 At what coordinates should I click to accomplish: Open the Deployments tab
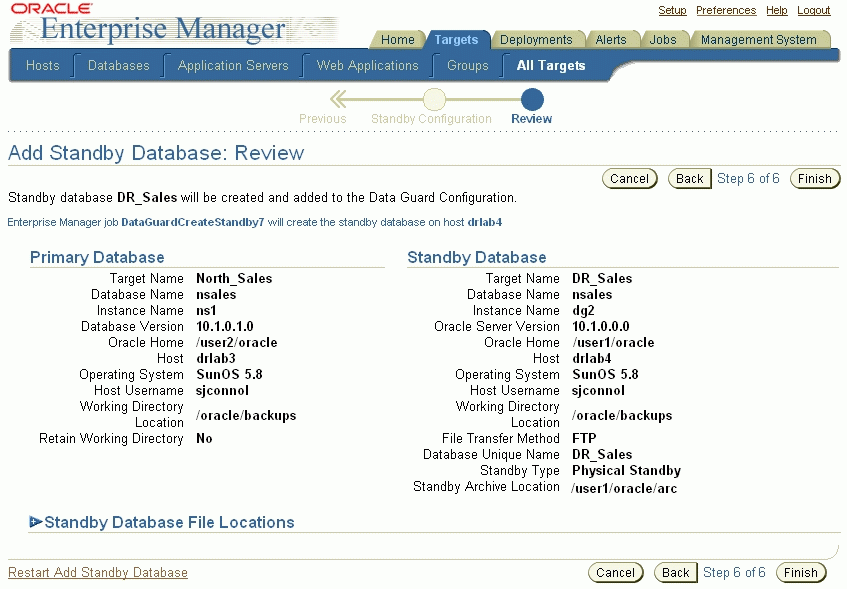pyautogui.click(x=536, y=40)
